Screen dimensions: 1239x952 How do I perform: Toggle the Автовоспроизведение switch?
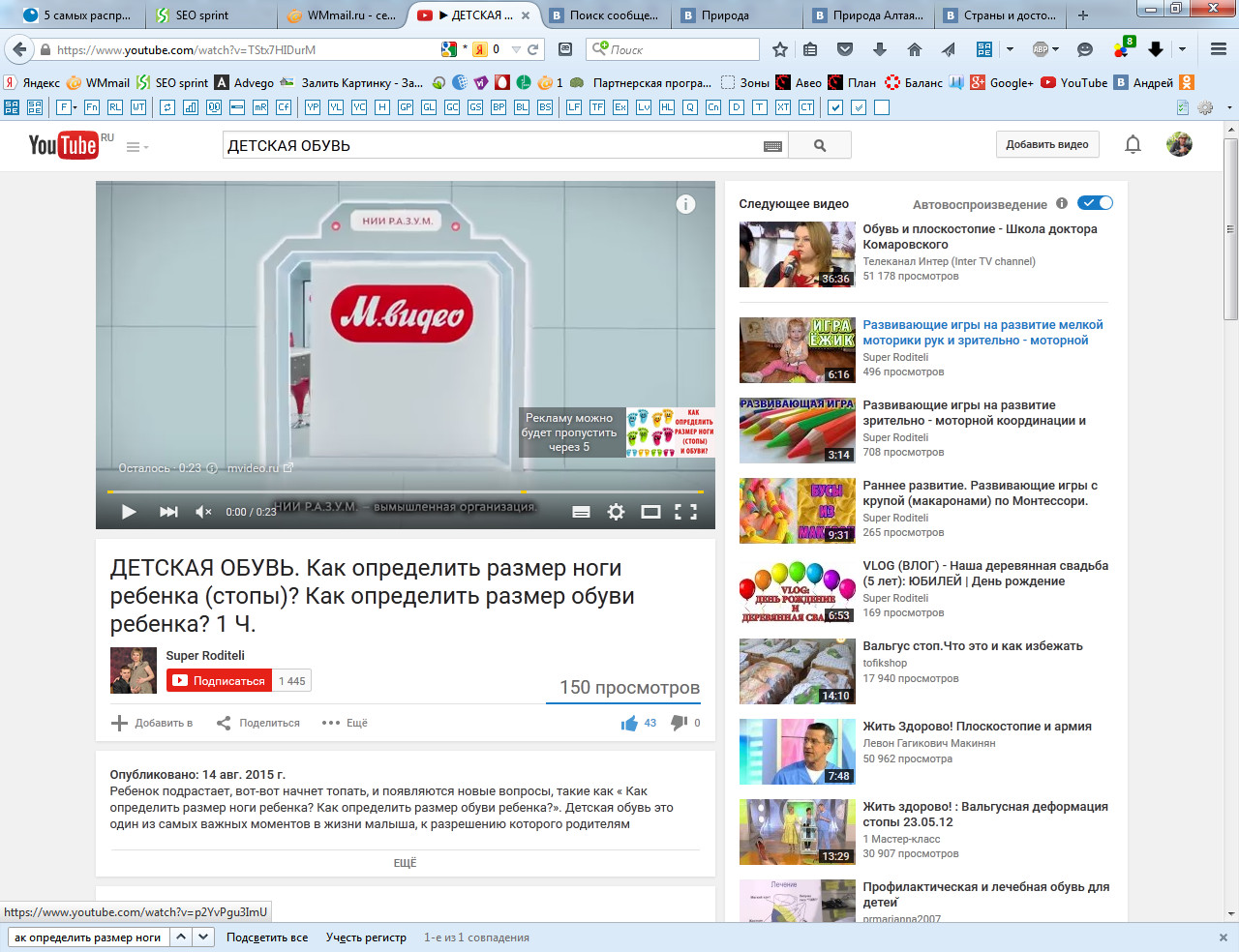coord(1096,203)
